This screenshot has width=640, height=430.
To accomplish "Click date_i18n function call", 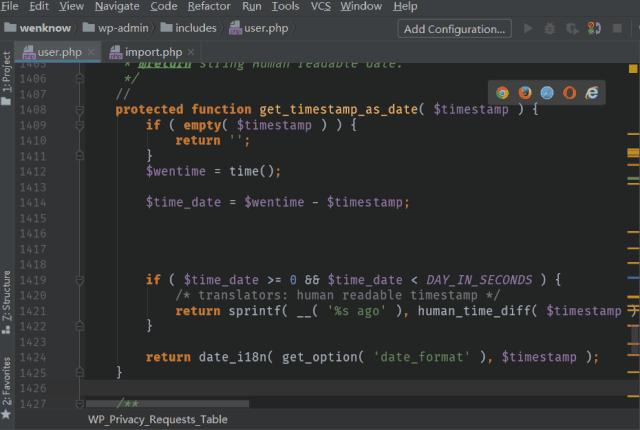I will point(233,357).
